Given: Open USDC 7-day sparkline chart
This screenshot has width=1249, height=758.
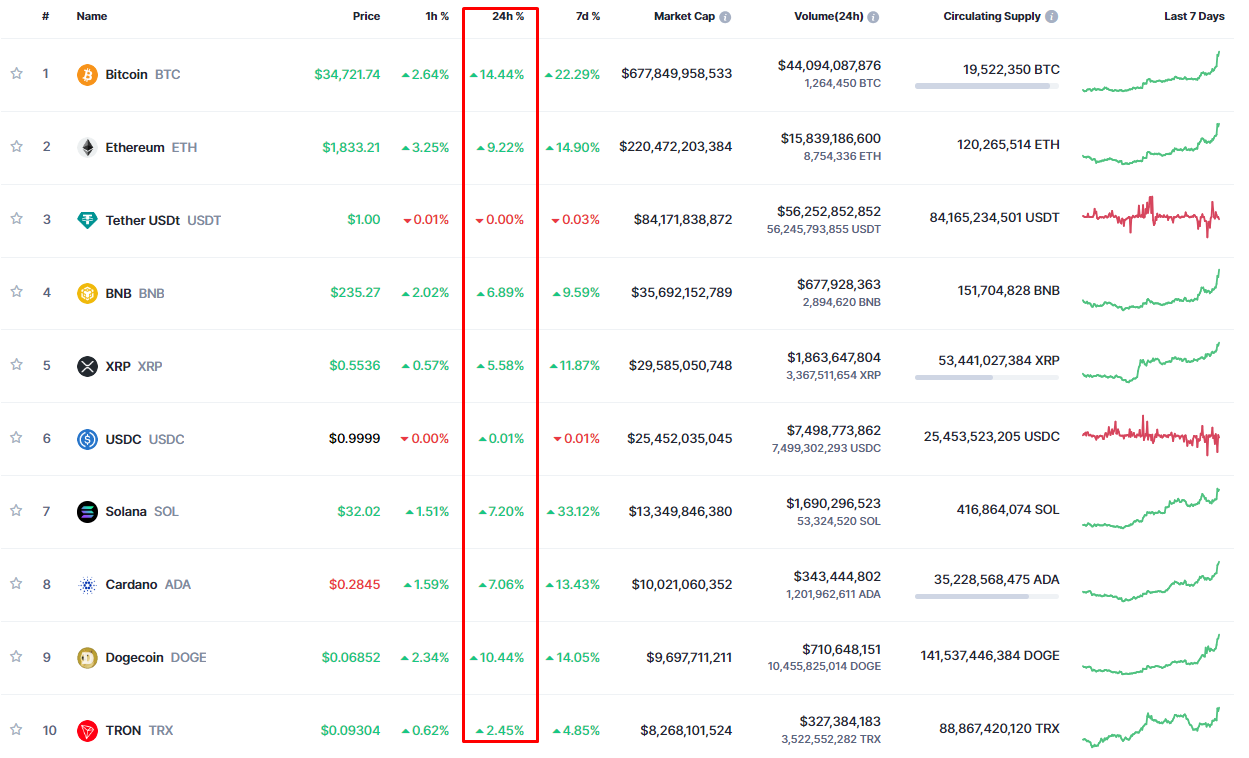Looking at the screenshot, I should pyautogui.click(x=1151, y=436).
